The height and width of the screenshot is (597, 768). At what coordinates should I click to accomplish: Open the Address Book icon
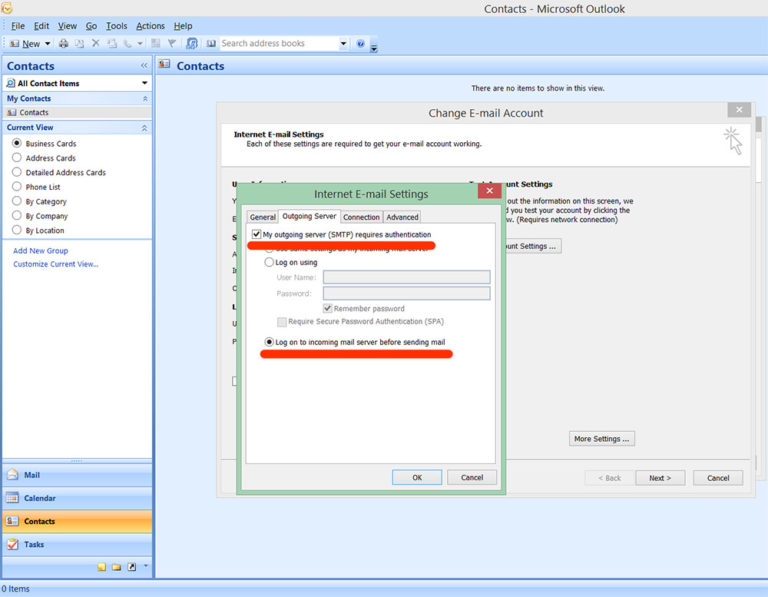[x=211, y=44]
